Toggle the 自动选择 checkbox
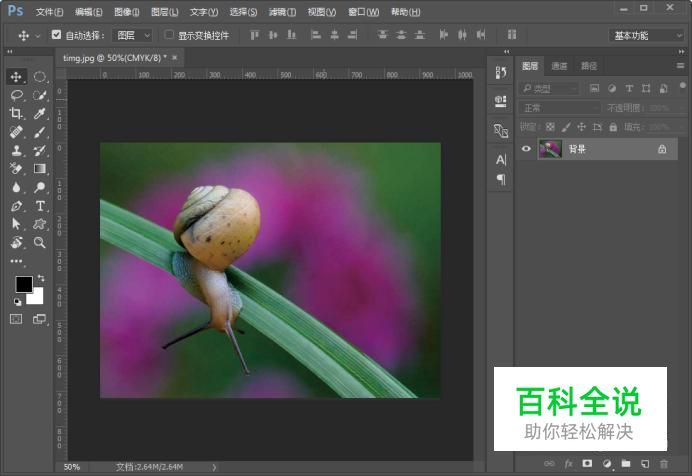The image size is (692, 476). (56, 35)
